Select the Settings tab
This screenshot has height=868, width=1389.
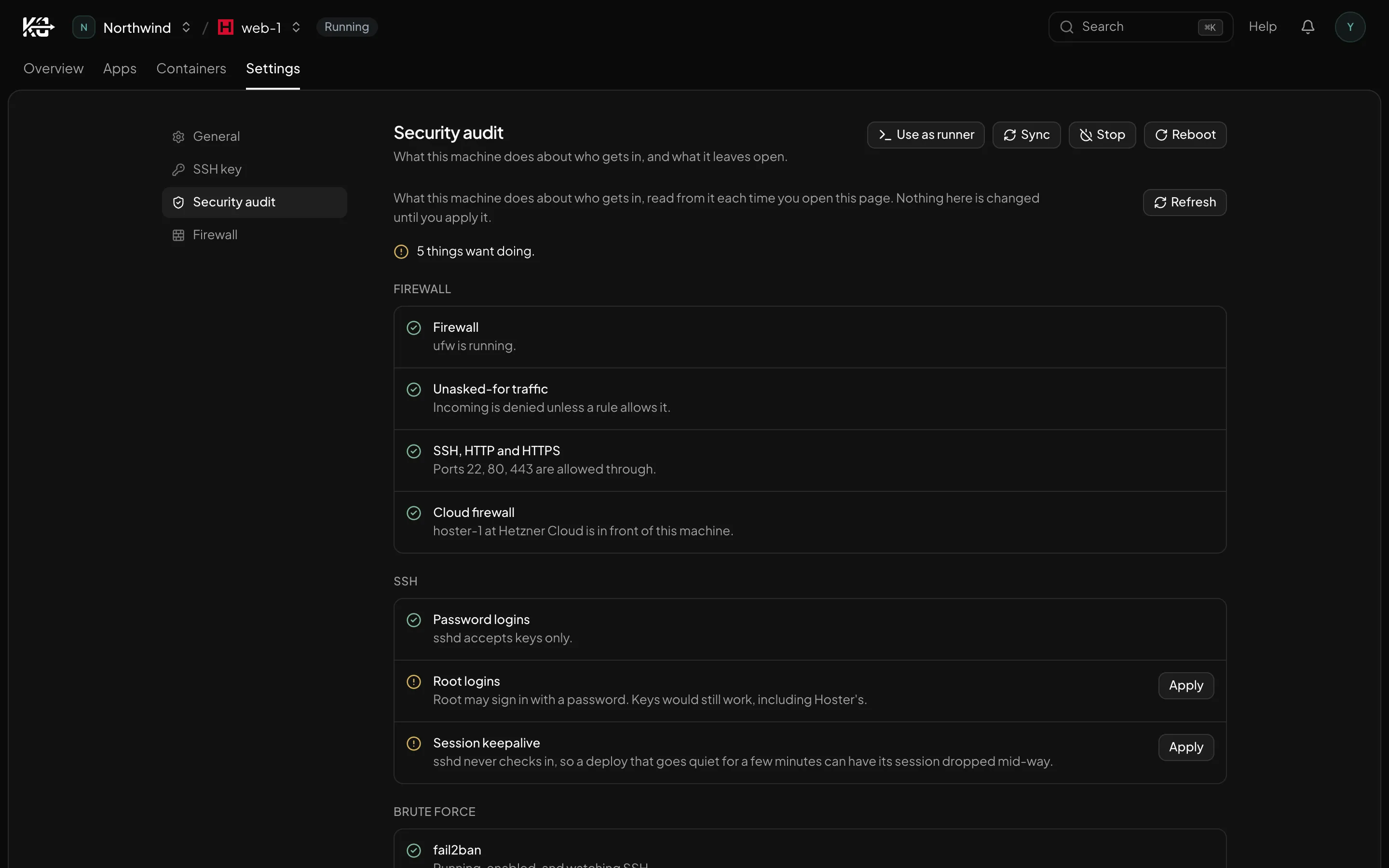272,68
